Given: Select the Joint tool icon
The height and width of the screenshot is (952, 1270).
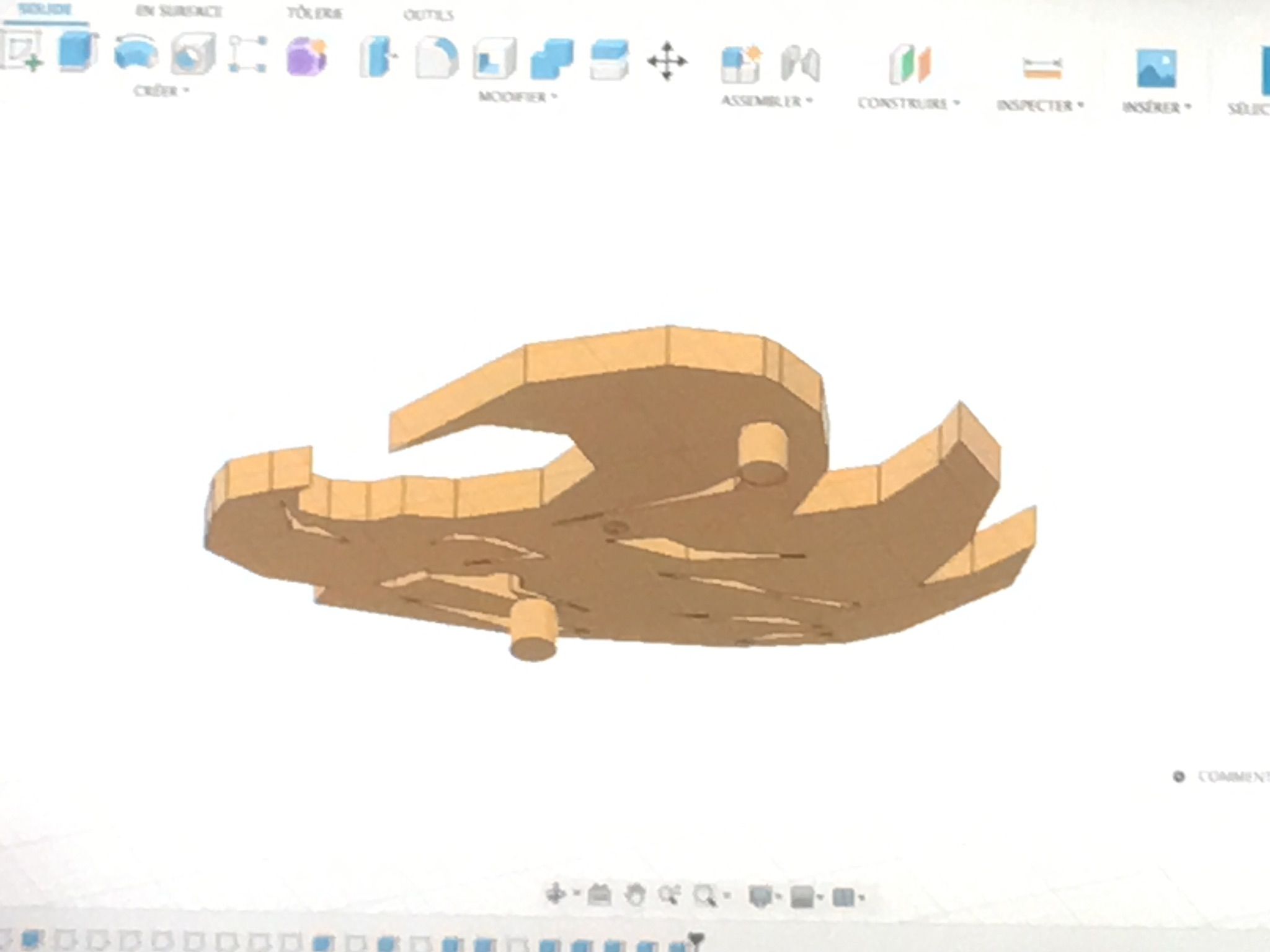Looking at the screenshot, I should pyautogui.click(x=800, y=63).
